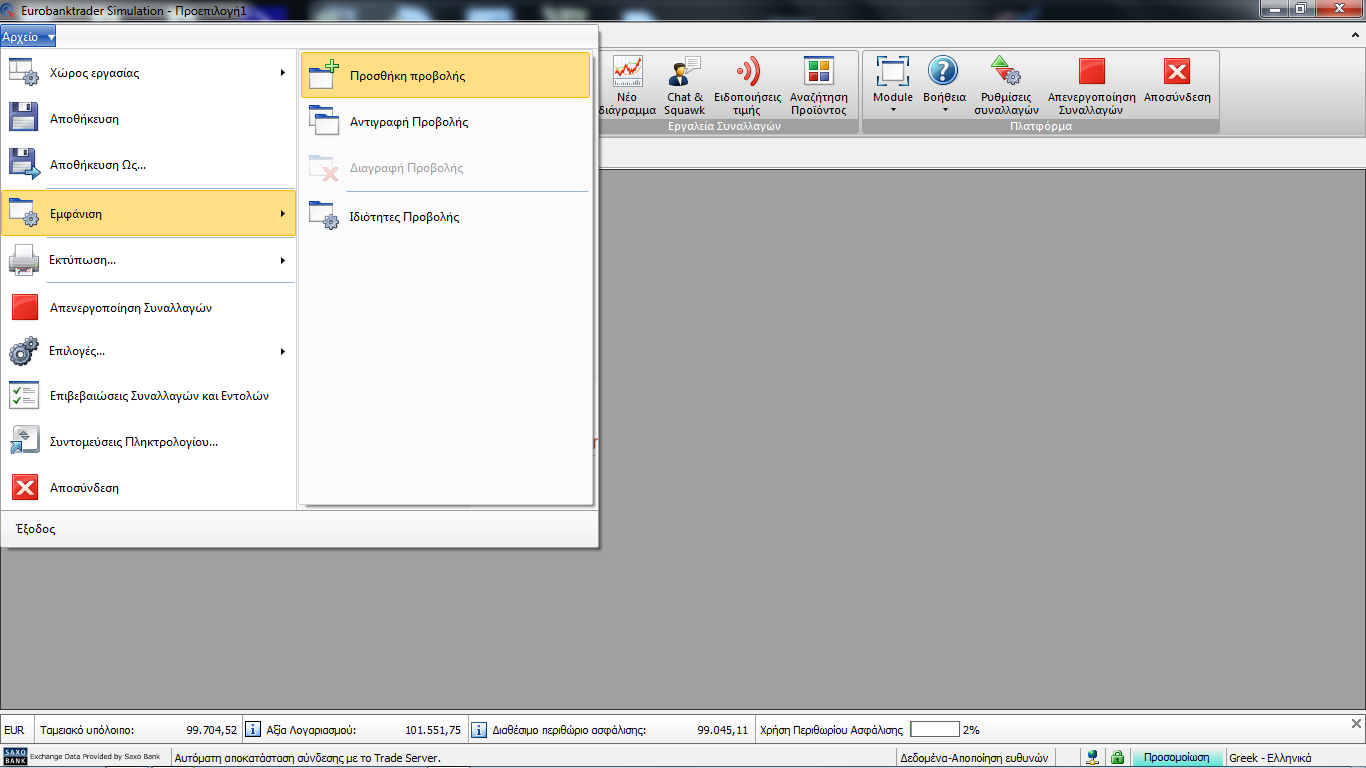Open the Module dropdown in the ribbon
The image size is (1366, 768).
[x=893, y=86]
